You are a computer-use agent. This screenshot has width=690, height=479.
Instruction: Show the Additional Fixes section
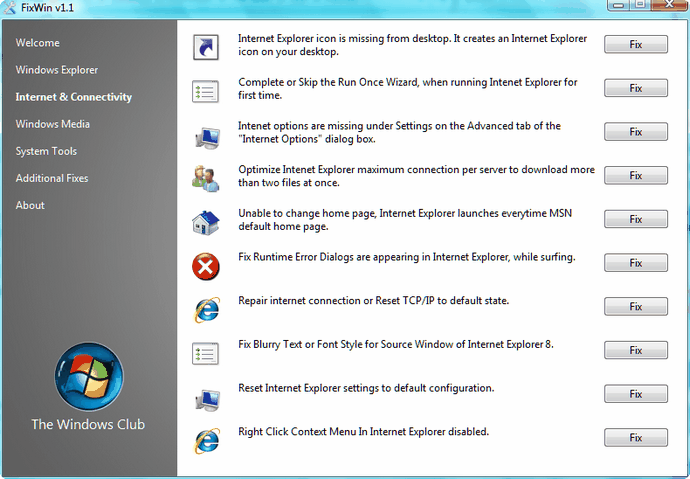(x=51, y=178)
